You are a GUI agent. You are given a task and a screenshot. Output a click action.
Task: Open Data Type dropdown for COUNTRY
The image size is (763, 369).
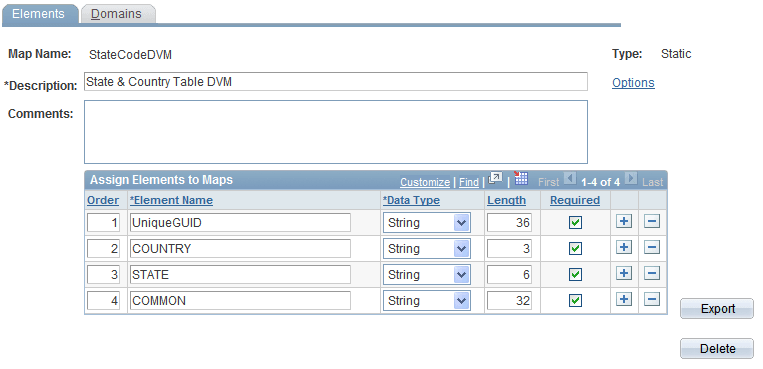point(426,249)
